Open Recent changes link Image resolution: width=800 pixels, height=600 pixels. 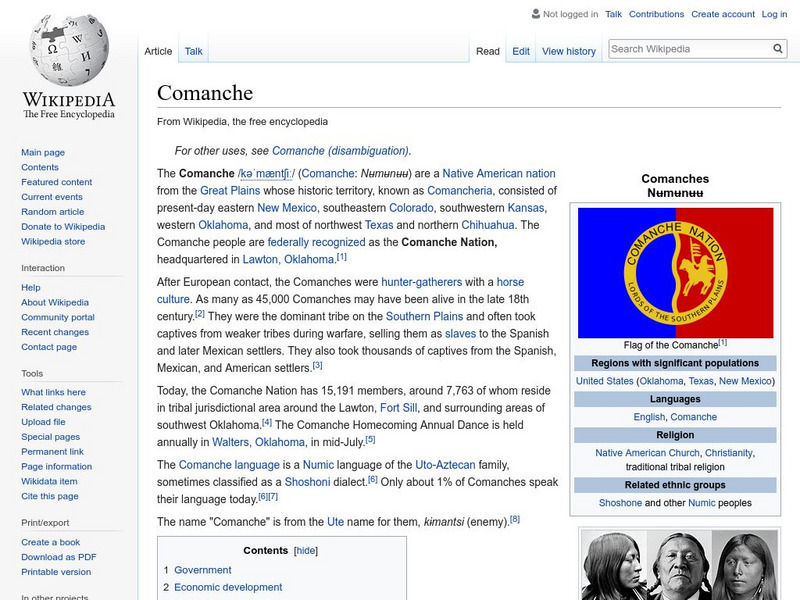[55, 332]
